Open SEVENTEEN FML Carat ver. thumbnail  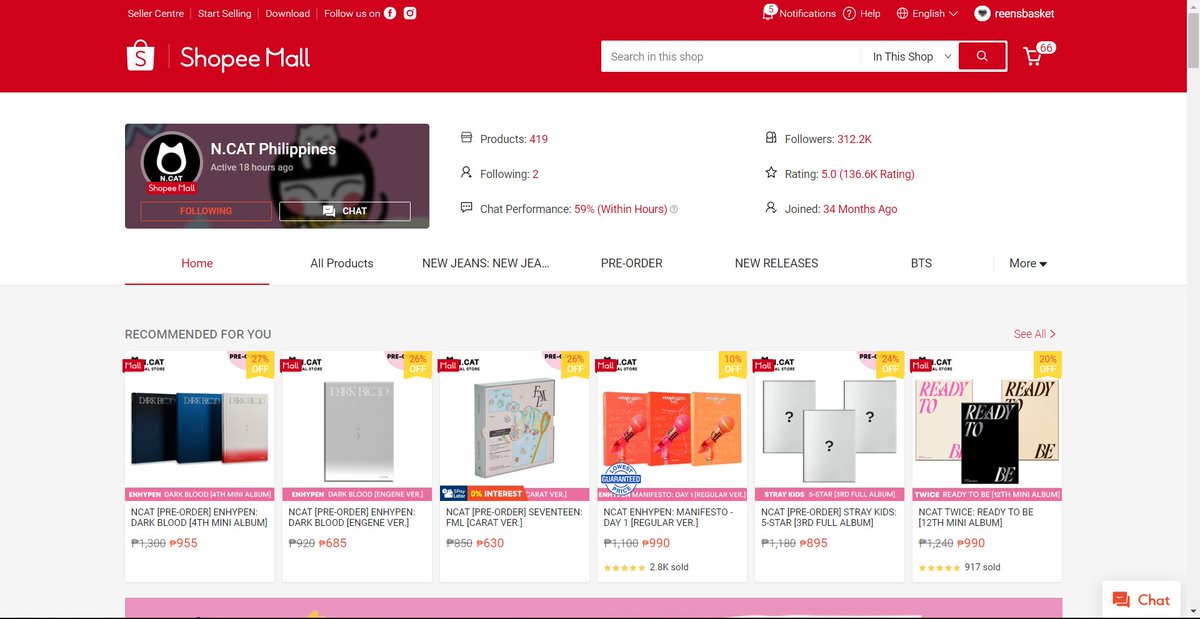click(514, 426)
